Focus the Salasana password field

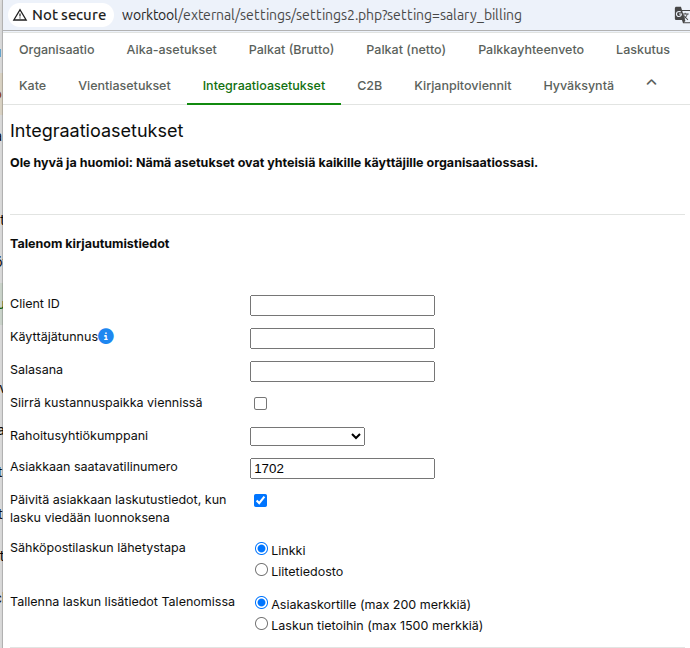tap(342, 371)
